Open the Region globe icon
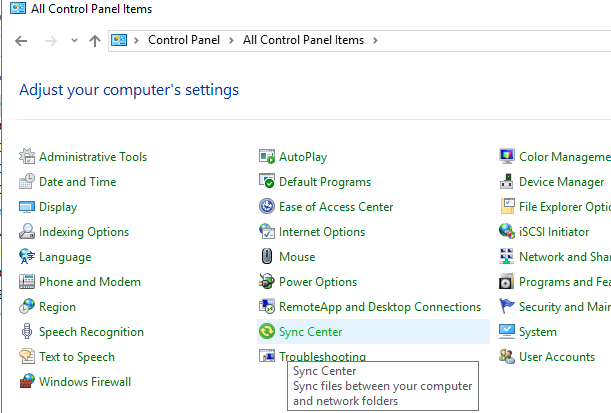This screenshot has width=611, height=413. [27, 307]
